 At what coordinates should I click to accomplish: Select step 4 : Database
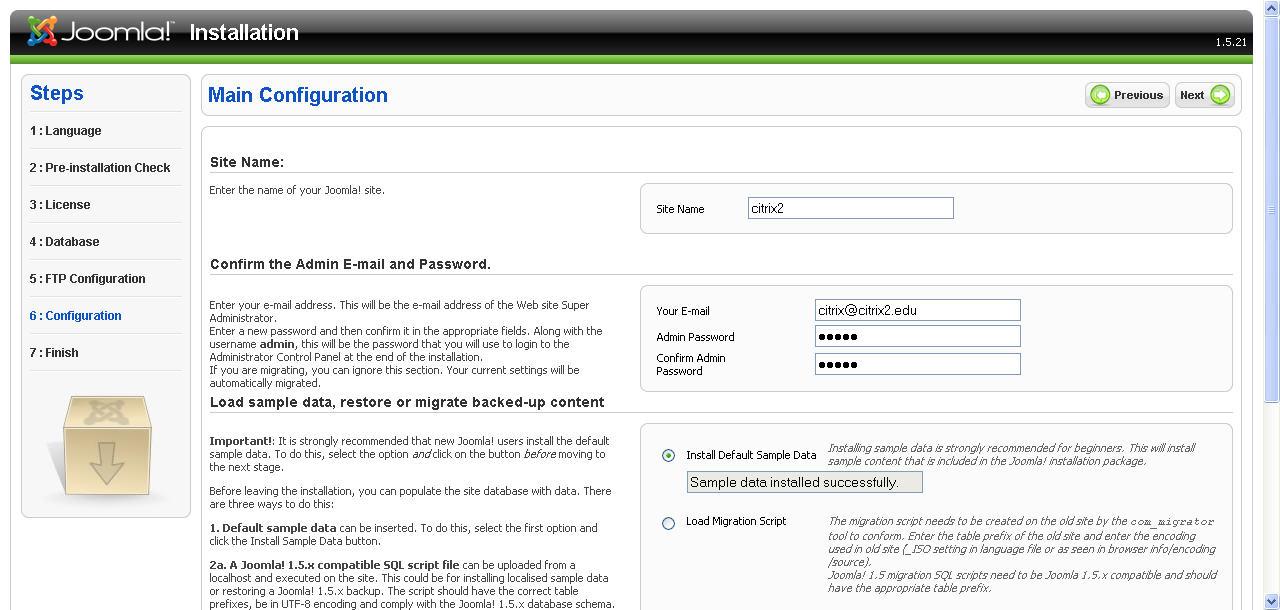pyautogui.click(x=65, y=242)
